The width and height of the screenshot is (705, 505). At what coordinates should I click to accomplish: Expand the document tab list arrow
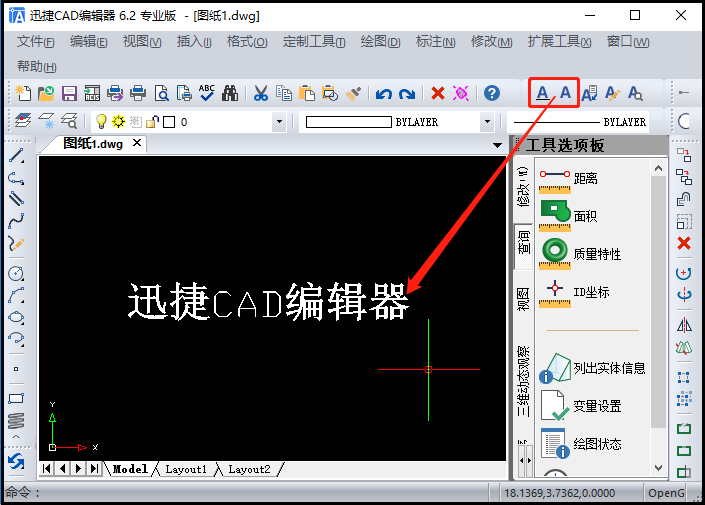(497, 145)
